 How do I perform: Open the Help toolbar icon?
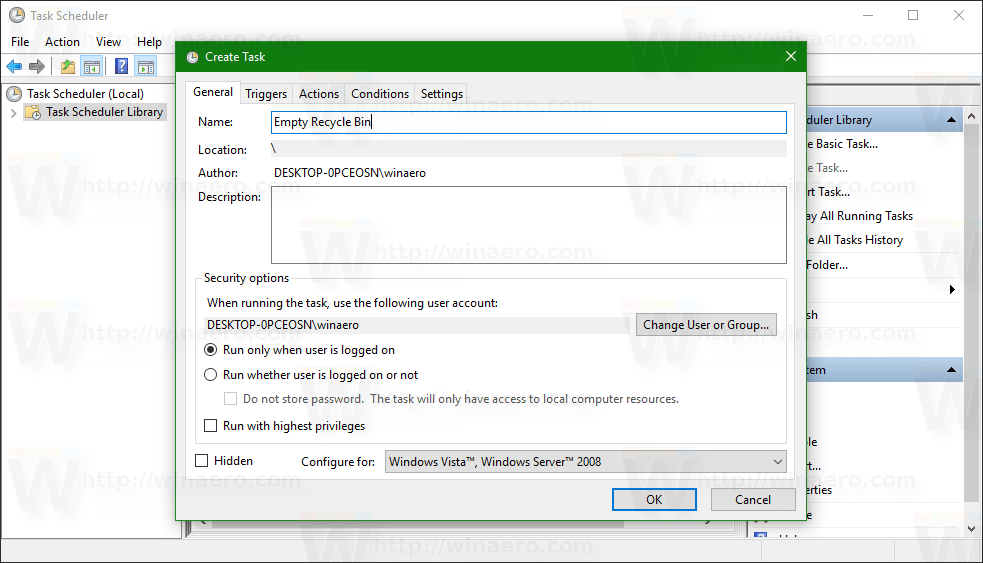122,66
